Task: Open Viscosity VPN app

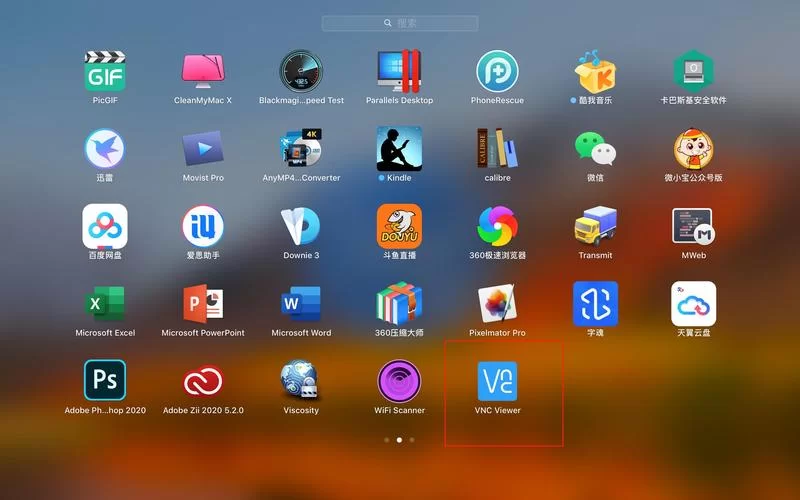Action: click(x=301, y=381)
